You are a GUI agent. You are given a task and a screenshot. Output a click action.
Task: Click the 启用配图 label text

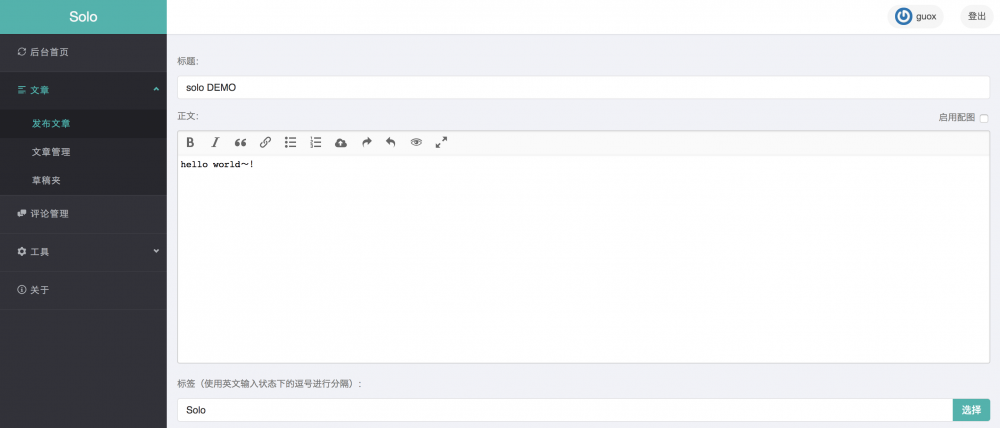[957, 117]
